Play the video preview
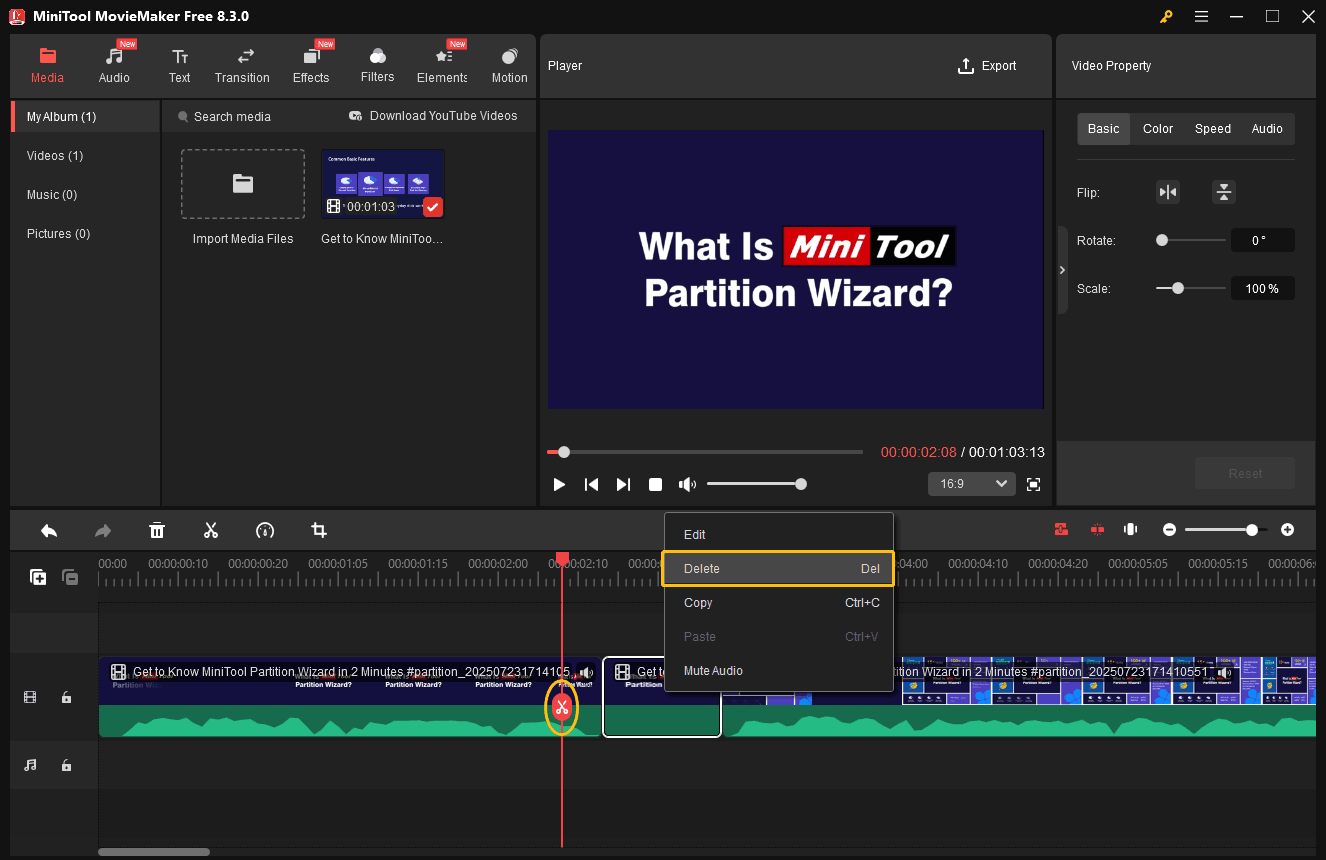 (559, 484)
